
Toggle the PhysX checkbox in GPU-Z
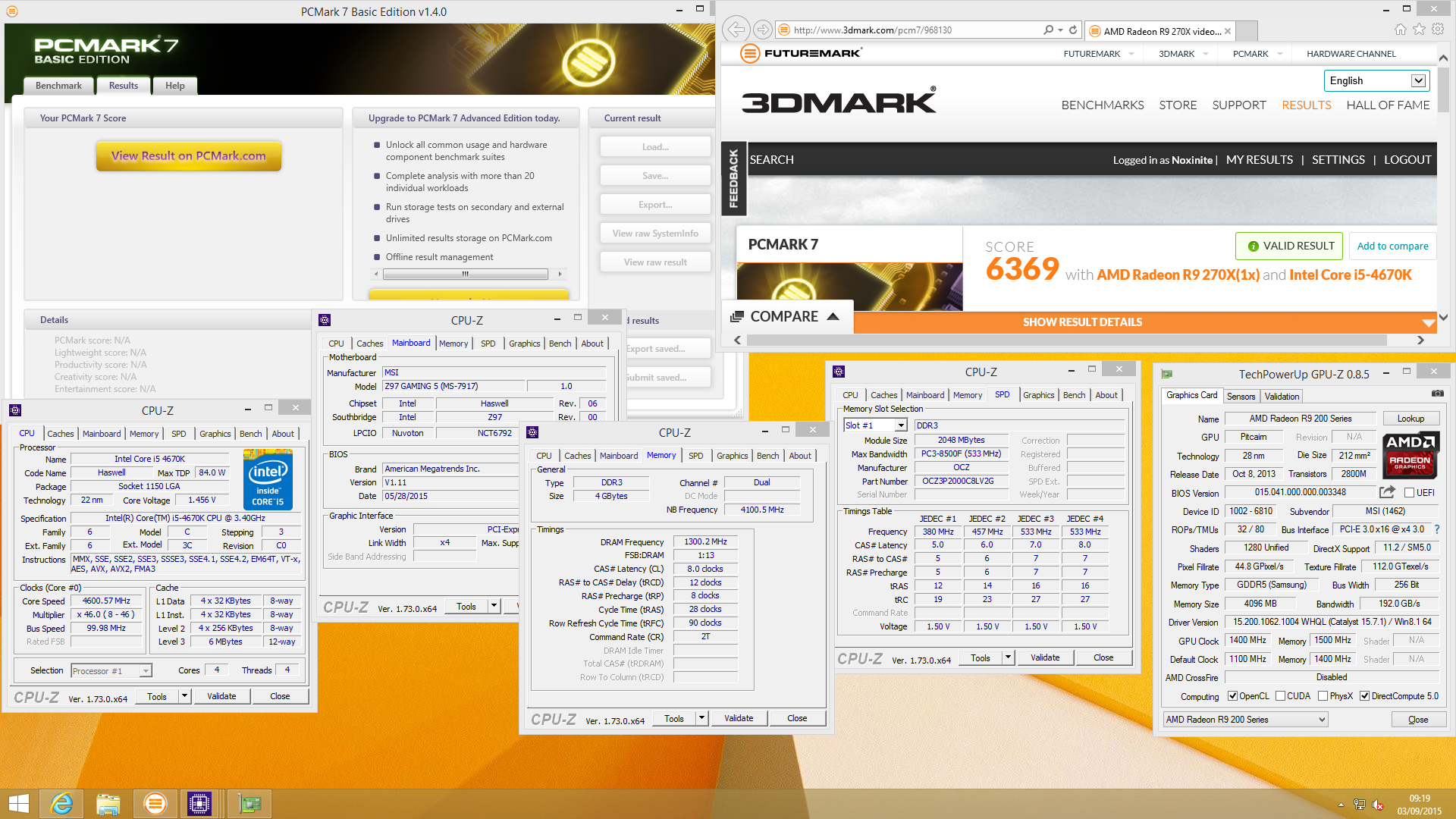1323,696
